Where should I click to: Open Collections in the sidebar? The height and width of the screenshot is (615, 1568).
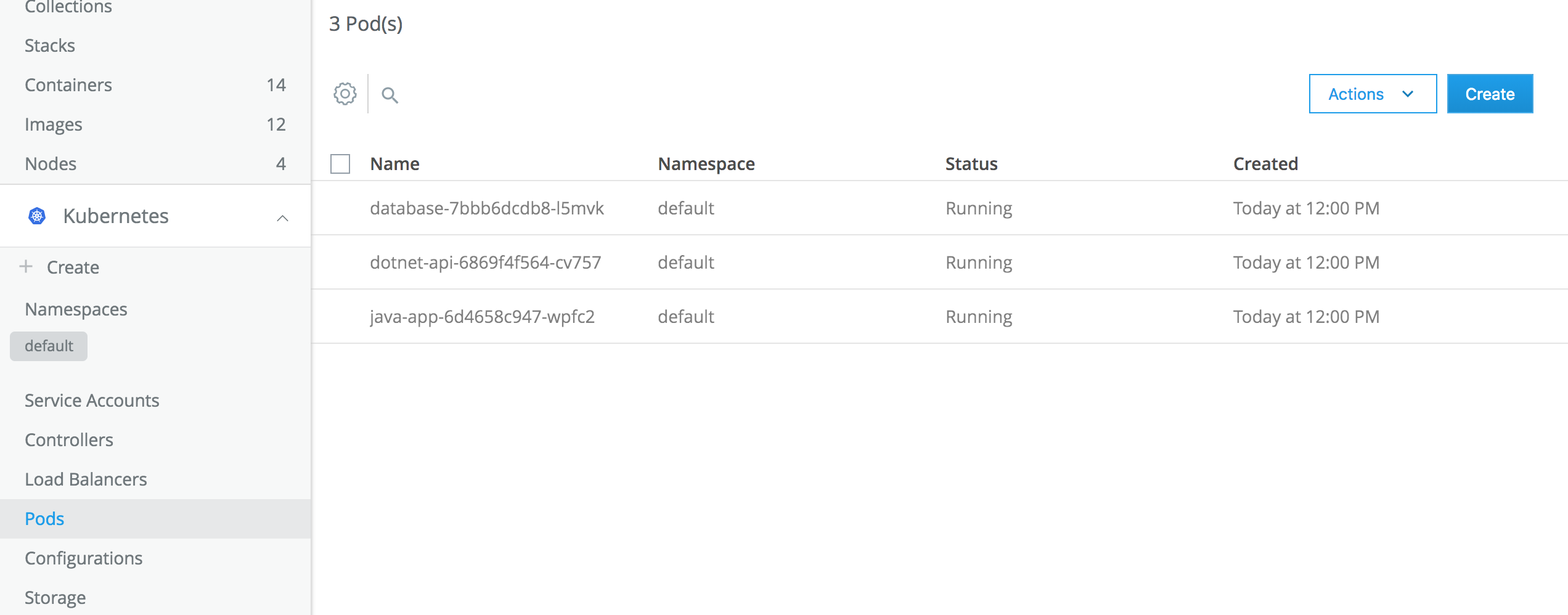pyautogui.click(x=68, y=7)
